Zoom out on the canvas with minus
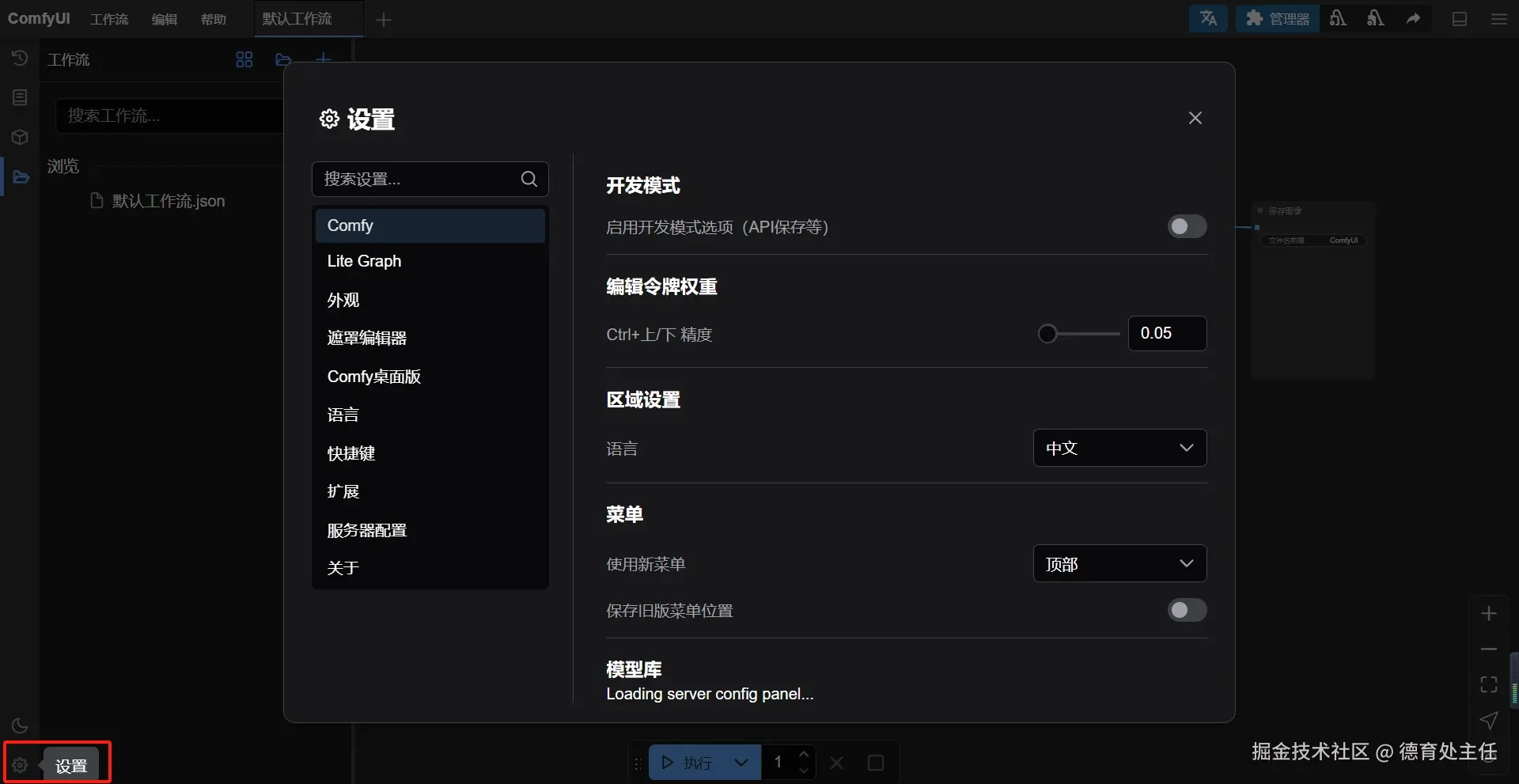This screenshot has height=784, width=1519. 1489,649
